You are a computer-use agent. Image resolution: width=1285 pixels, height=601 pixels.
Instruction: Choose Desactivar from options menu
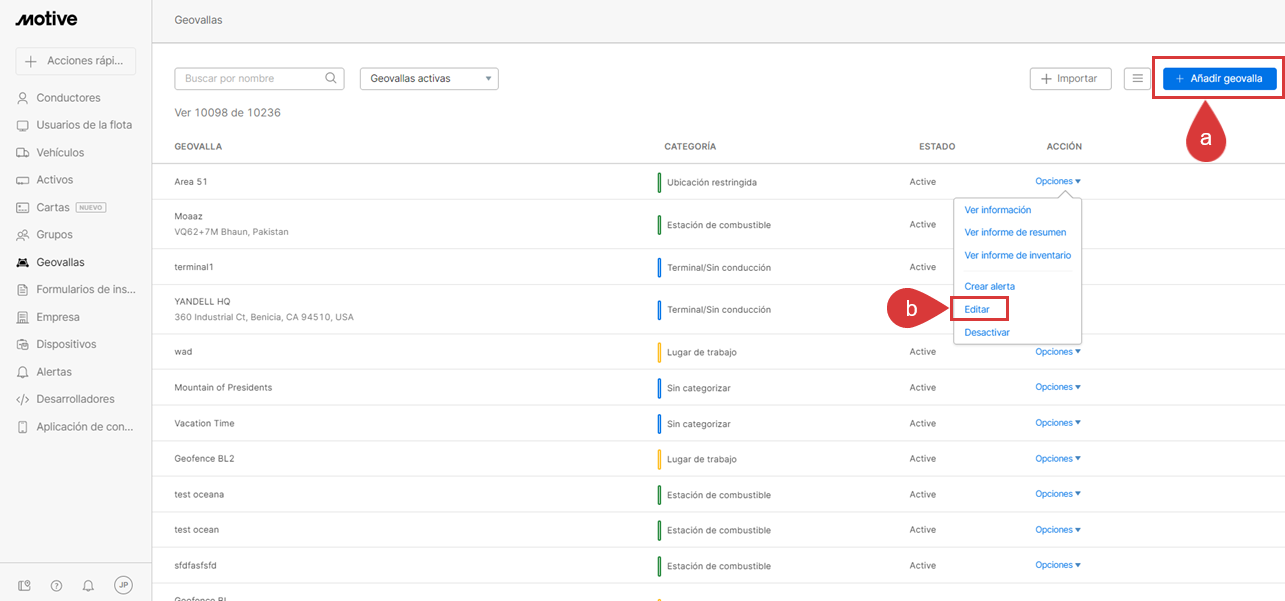(x=987, y=332)
